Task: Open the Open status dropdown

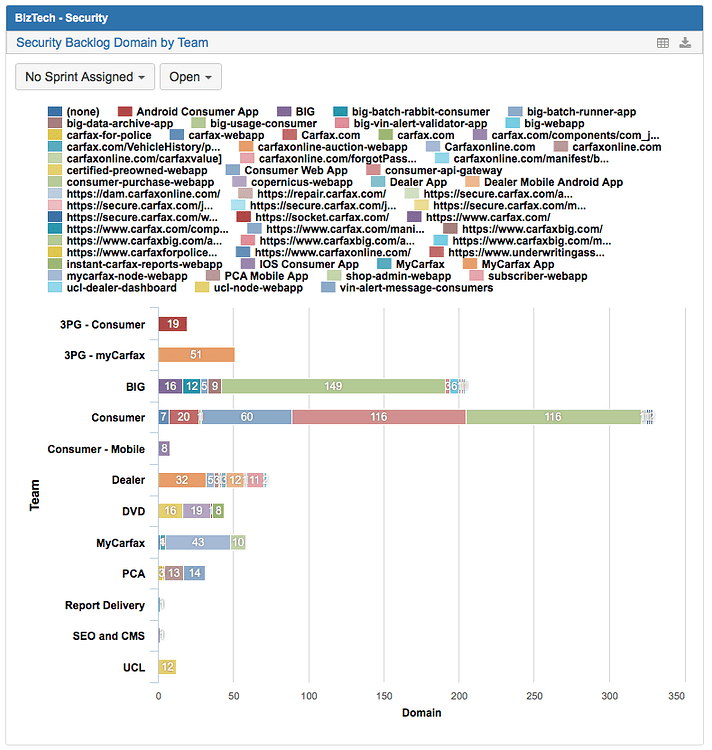Action: tap(190, 77)
